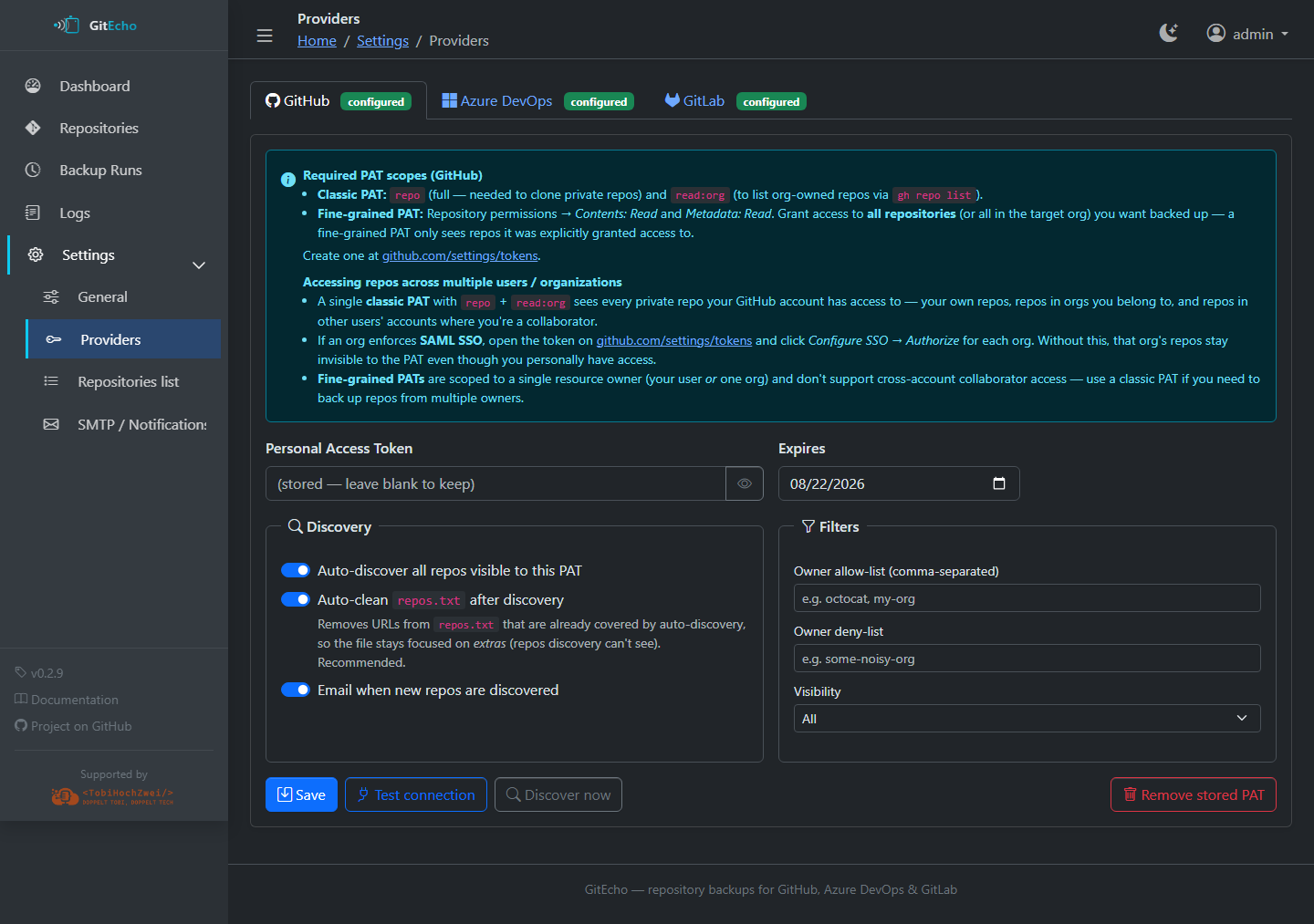This screenshot has height=924, width=1314.
Task: Open the Visibility dropdown
Action: (x=1027, y=719)
